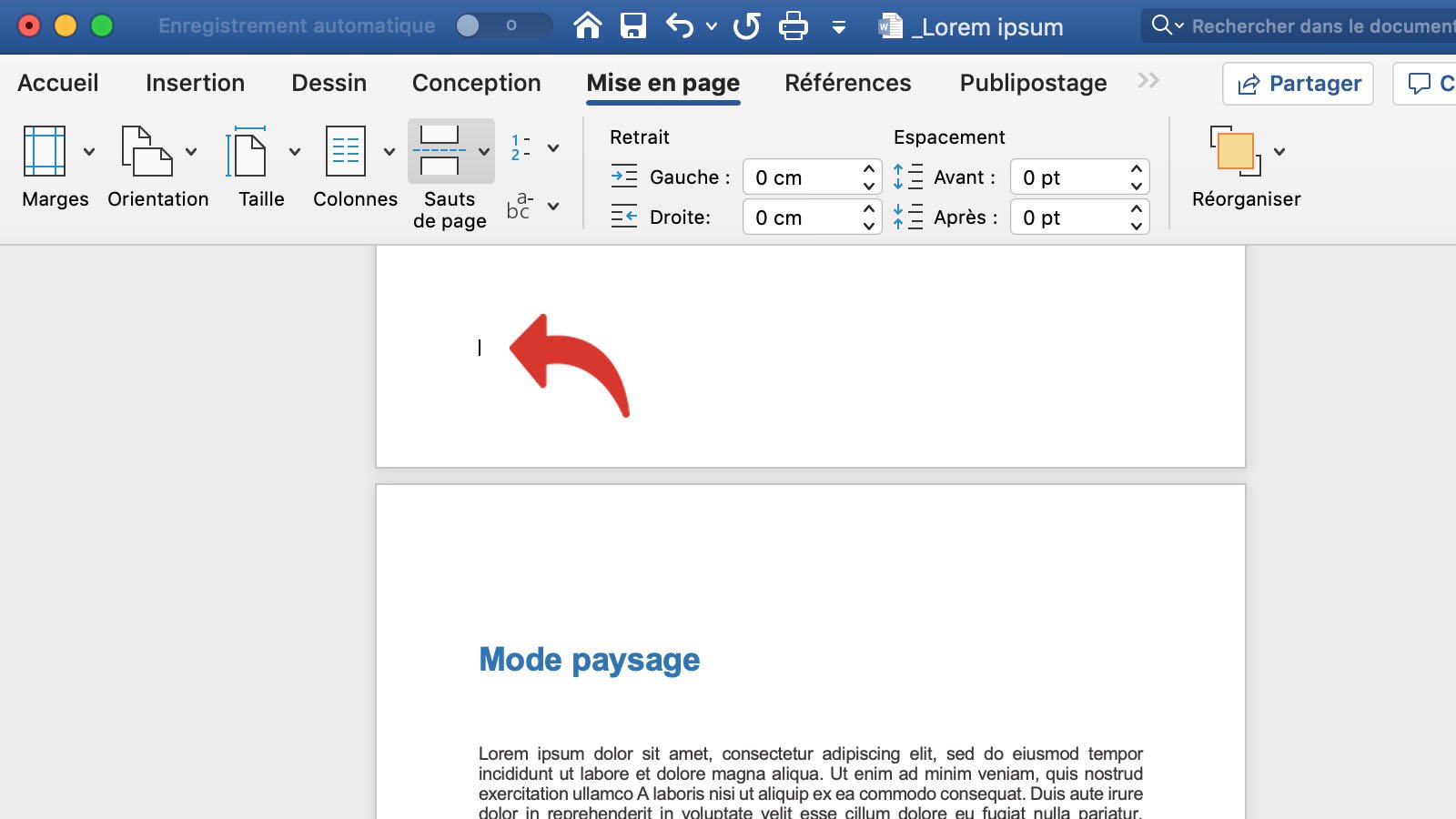Click the Retrait group label
This screenshot has width=1456, height=819.
point(640,137)
